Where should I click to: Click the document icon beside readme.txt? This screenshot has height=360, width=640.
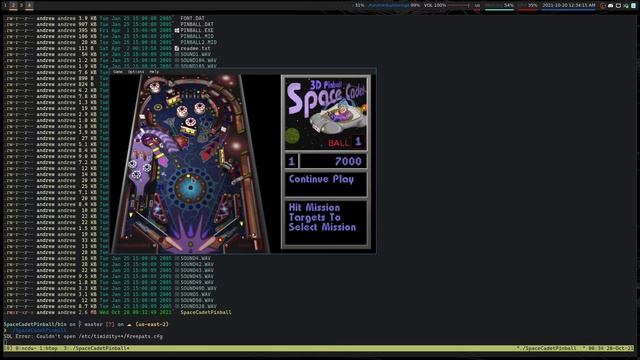pos(177,48)
